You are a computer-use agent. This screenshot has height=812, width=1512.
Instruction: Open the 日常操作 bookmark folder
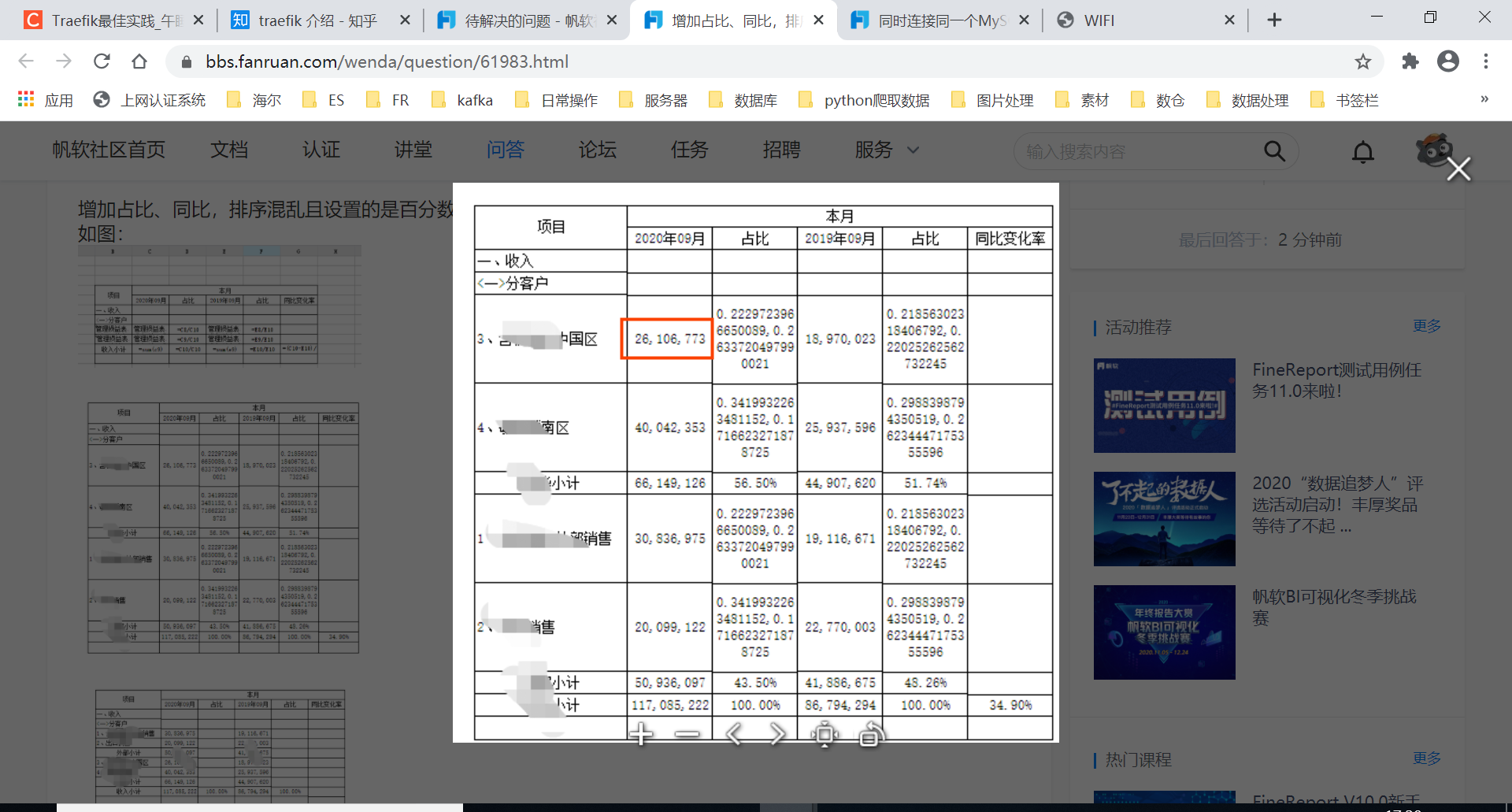click(556, 100)
